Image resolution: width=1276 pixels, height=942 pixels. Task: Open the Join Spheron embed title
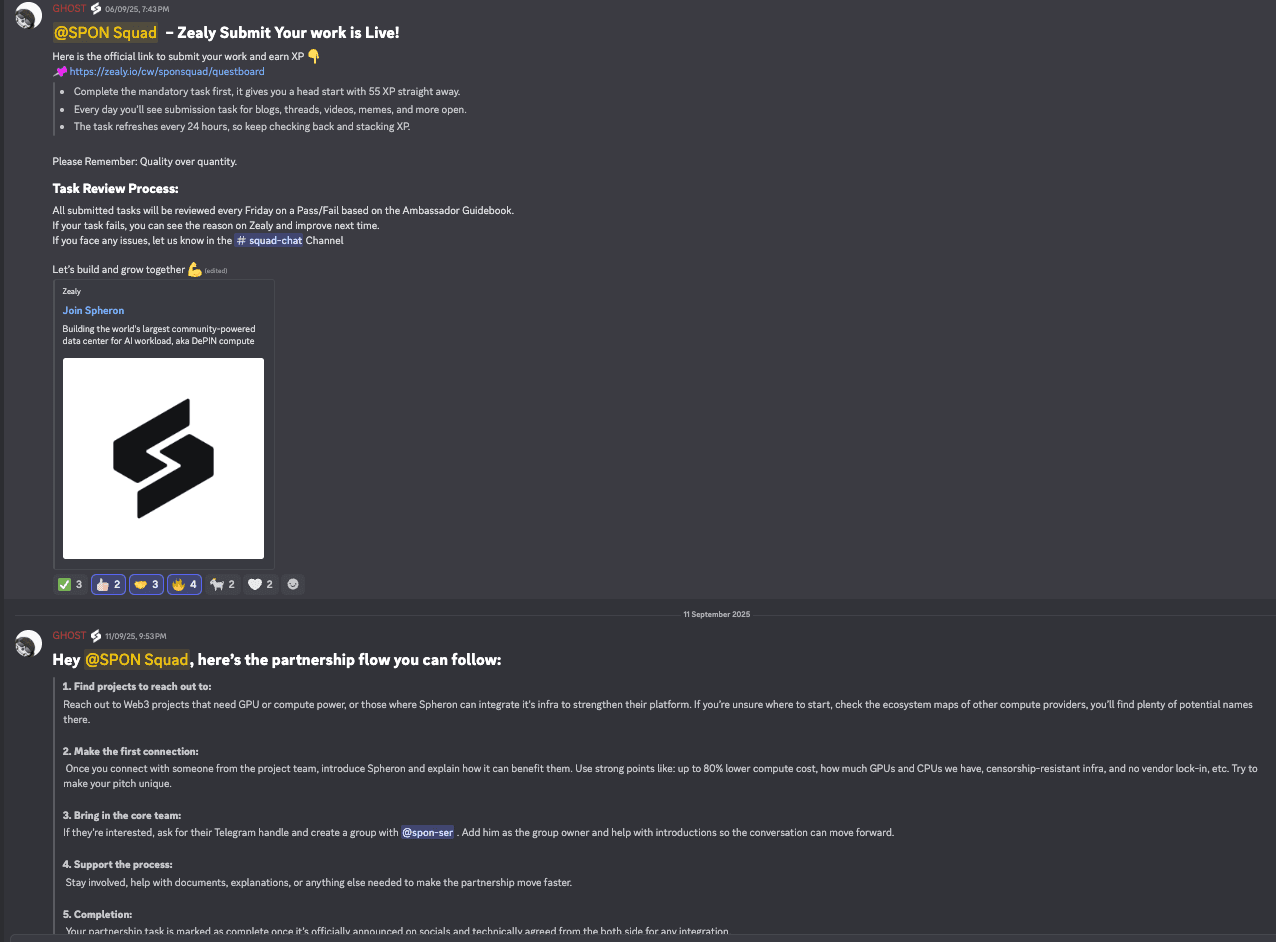93,310
